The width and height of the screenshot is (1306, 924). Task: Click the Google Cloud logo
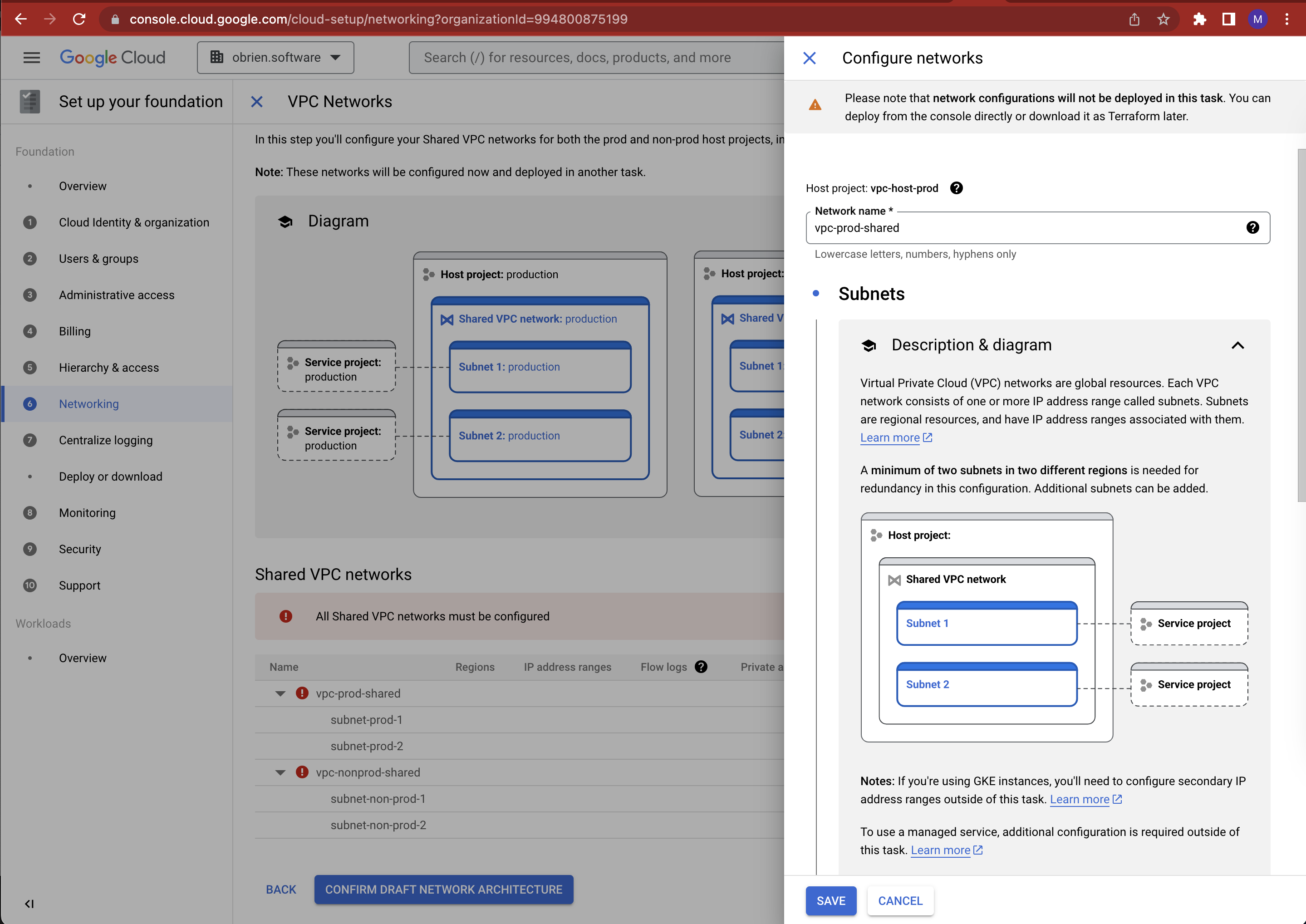click(112, 58)
